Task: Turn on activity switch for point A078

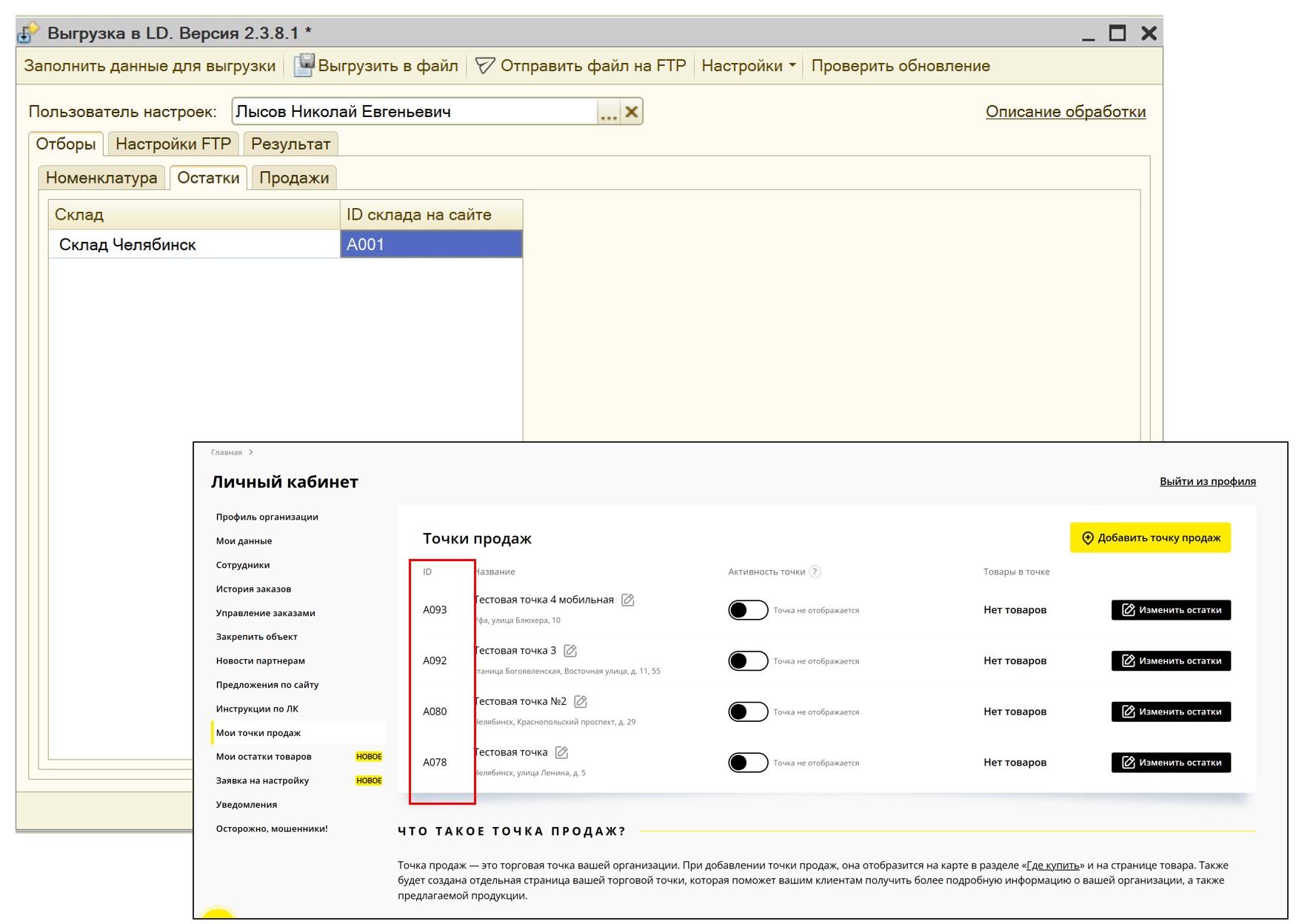Action: (748, 763)
